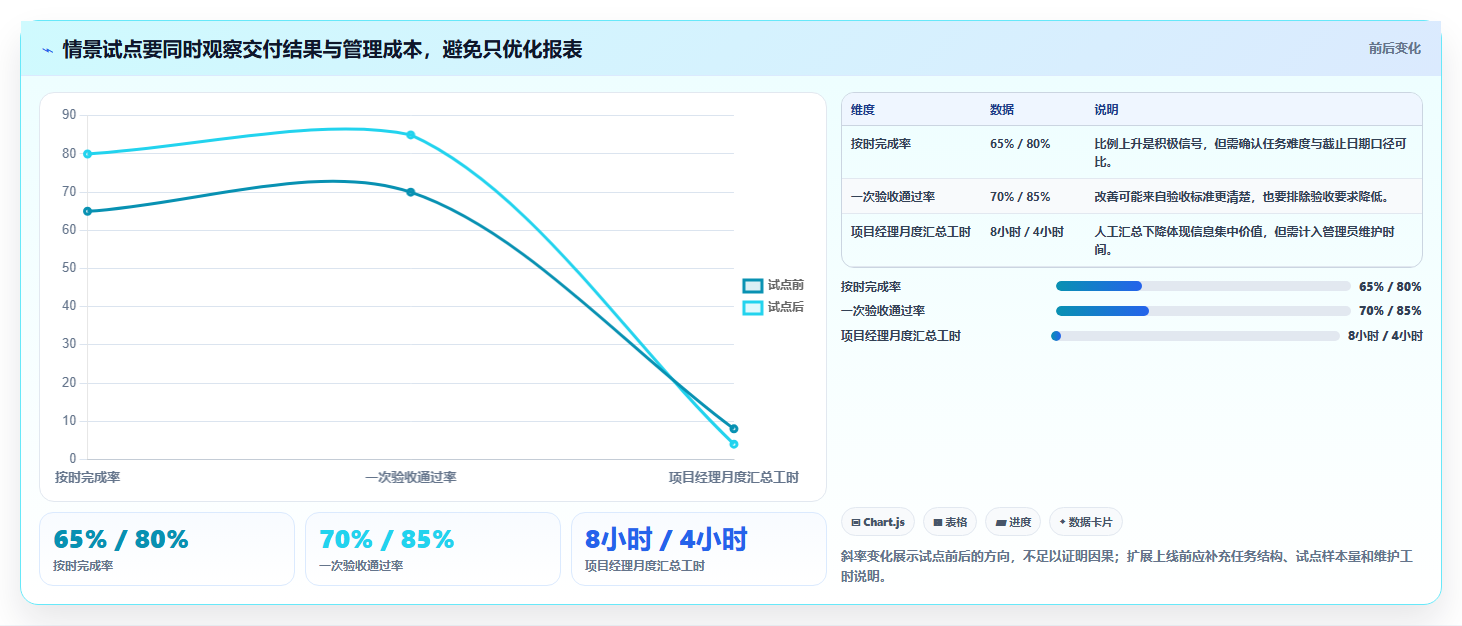Click the 前后变化 label in header
The image size is (1462, 626).
(1394, 49)
